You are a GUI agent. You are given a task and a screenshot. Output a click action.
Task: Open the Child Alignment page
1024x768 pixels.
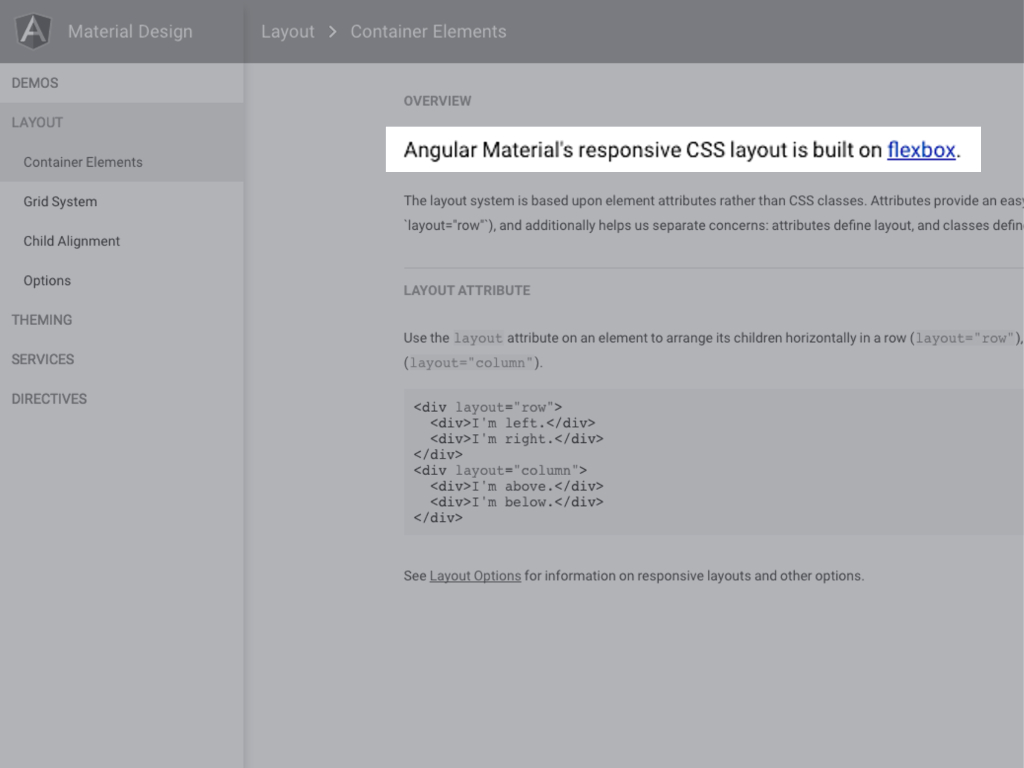(x=72, y=241)
